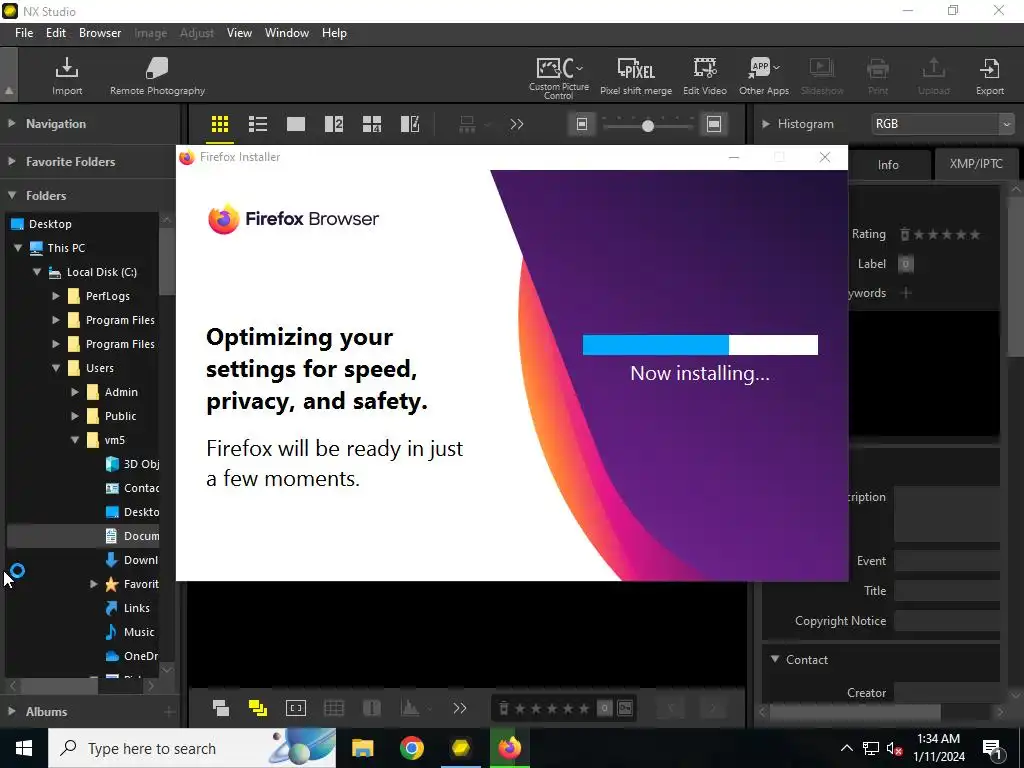Toggle focus point display in bottom toolbar
This screenshot has width=1024, height=768.
(x=296, y=708)
